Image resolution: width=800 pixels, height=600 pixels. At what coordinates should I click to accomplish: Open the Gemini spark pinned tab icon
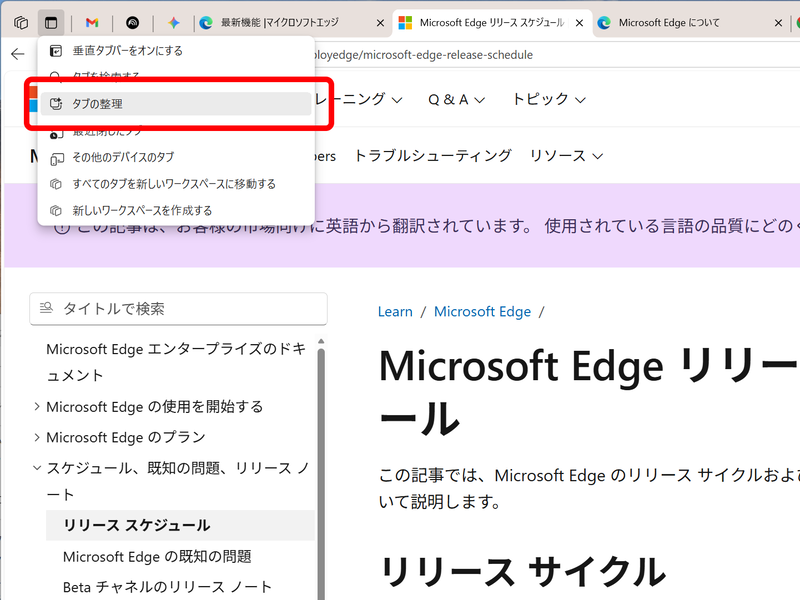[x=175, y=22]
